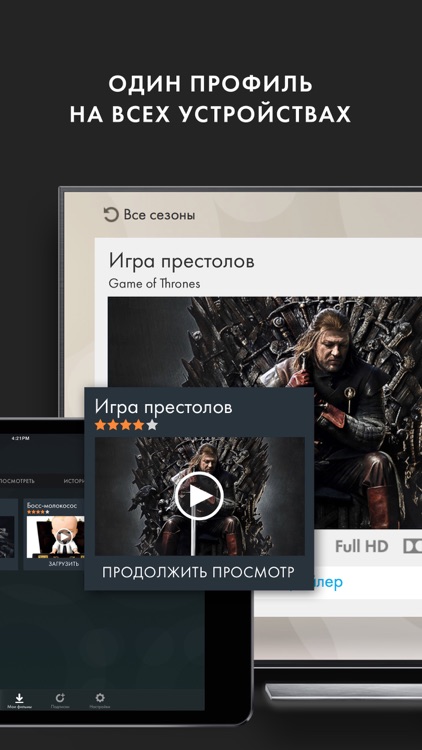Rate Игра престолов with the fifth gray star
Image resolution: width=422 pixels, height=750 pixels.
[x=152, y=425]
